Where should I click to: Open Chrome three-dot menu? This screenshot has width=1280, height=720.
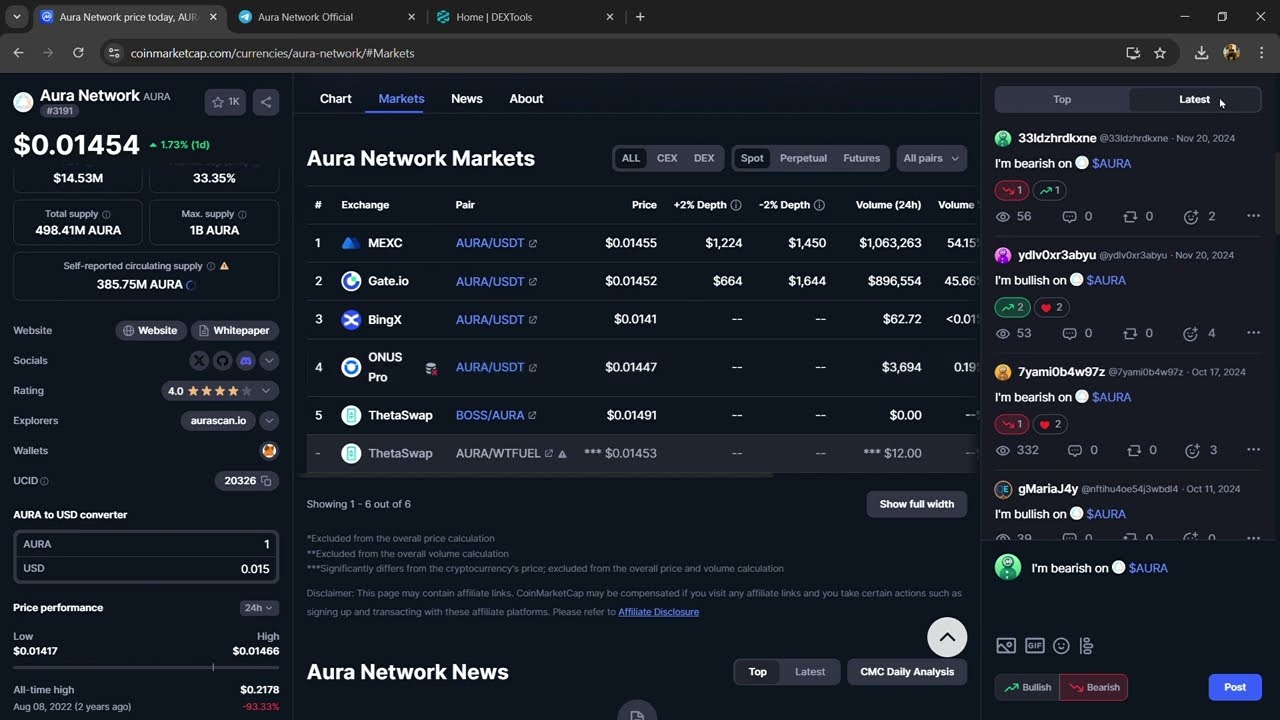[1261, 53]
